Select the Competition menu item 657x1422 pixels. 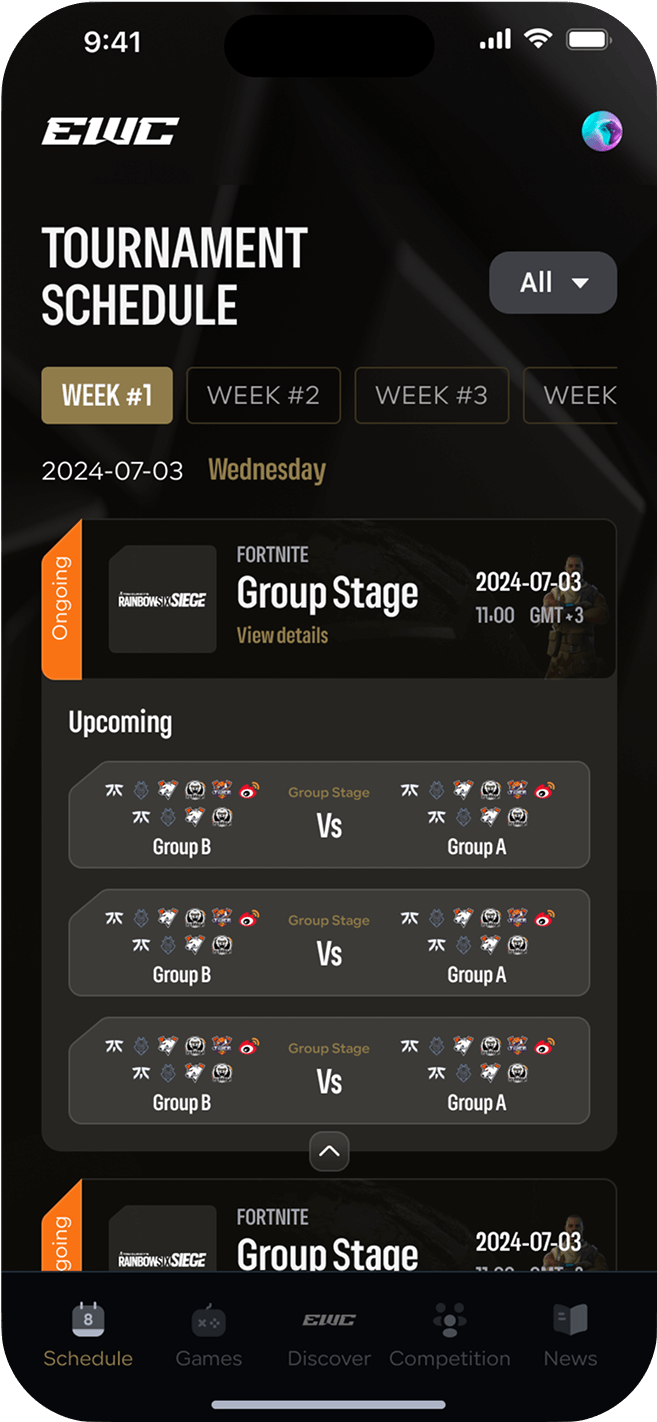pos(450,1358)
